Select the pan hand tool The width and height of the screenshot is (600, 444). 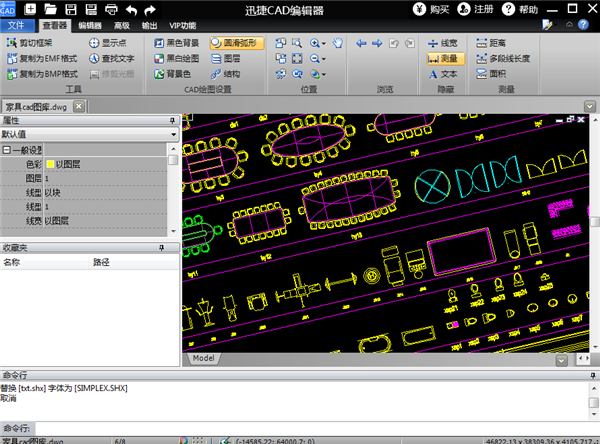(x=338, y=43)
